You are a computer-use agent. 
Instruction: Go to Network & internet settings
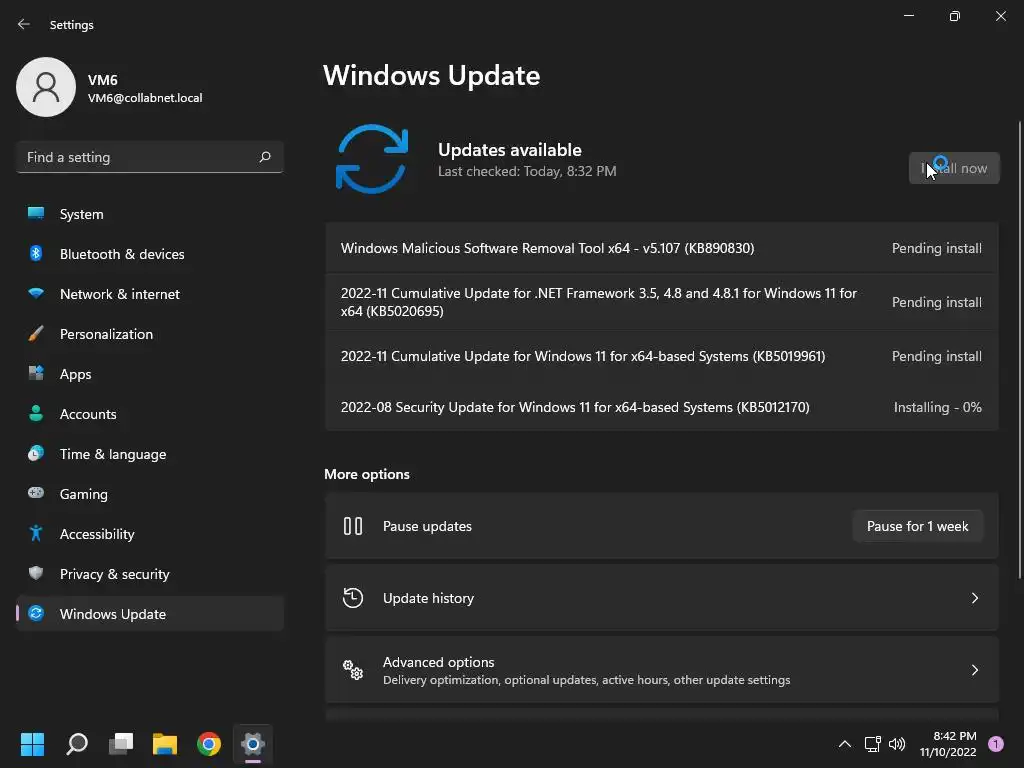click(150, 293)
